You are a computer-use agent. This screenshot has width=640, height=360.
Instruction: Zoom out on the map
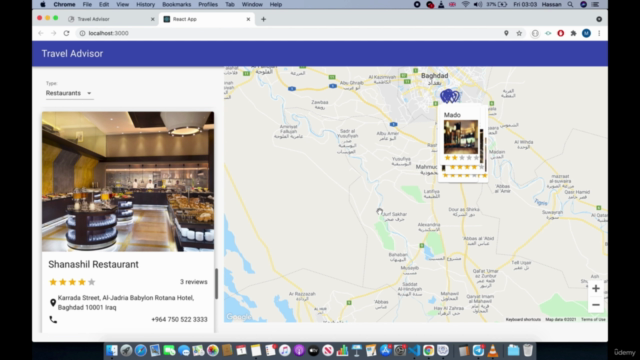(596, 305)
